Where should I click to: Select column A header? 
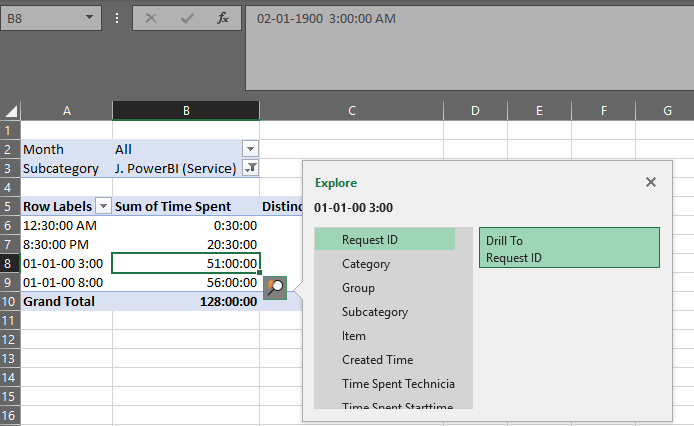(66, 111)
